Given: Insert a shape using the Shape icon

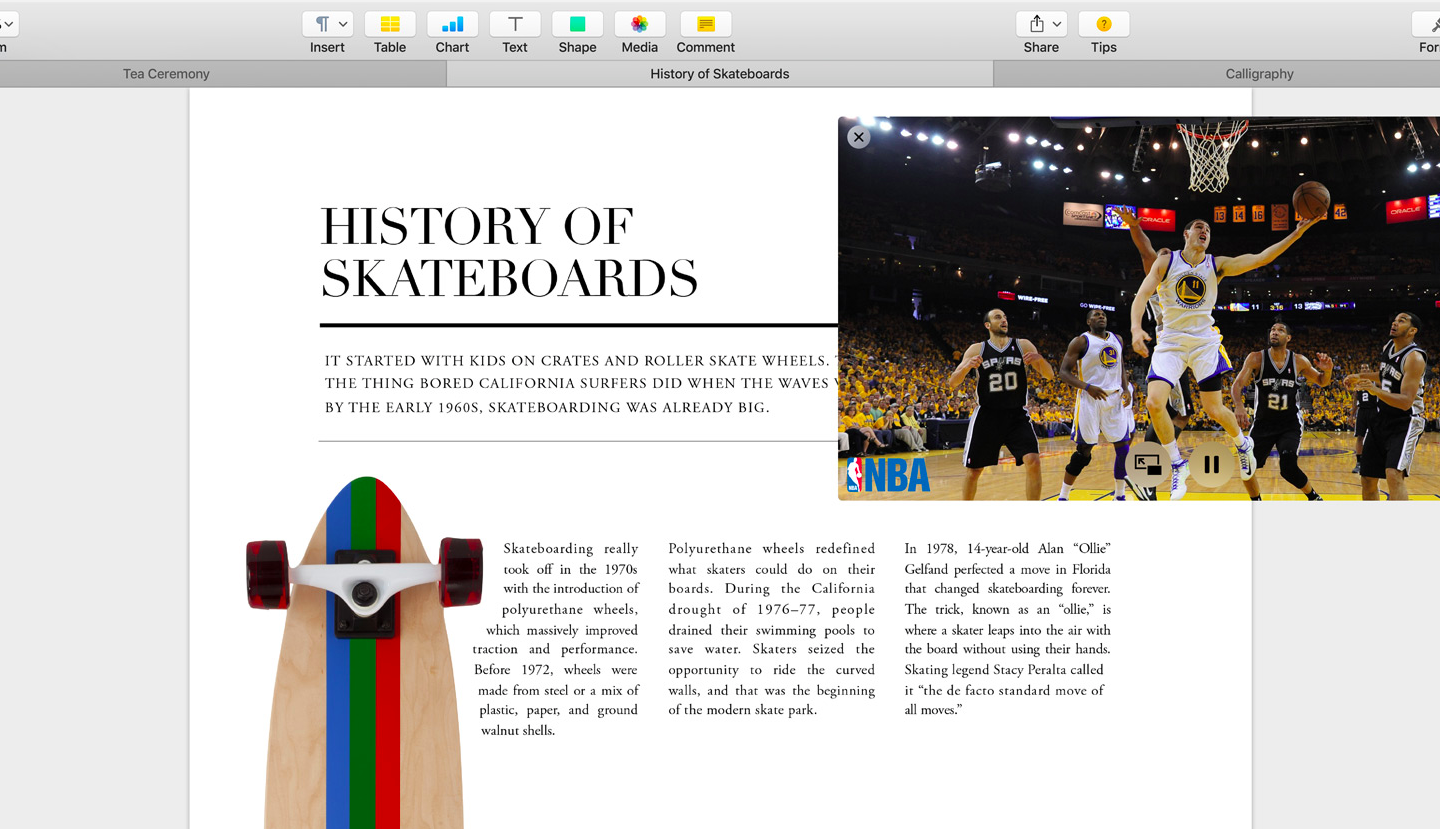Looking at the screenshot, I should (577, 24).
